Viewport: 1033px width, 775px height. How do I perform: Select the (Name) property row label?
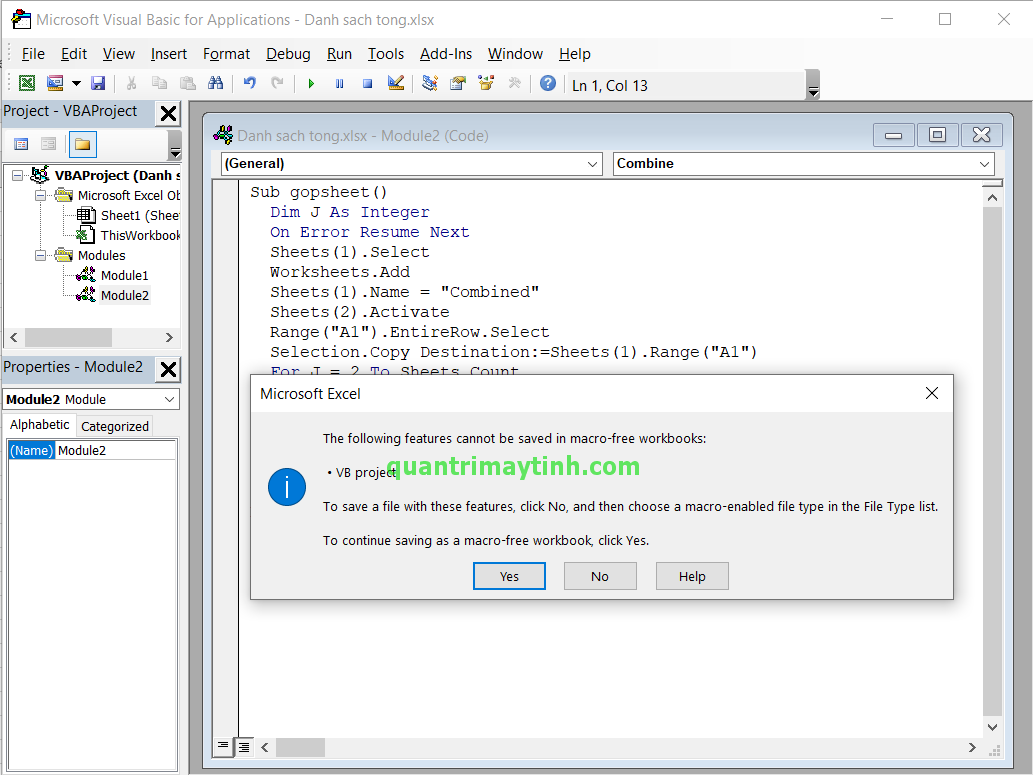point(32,451)
